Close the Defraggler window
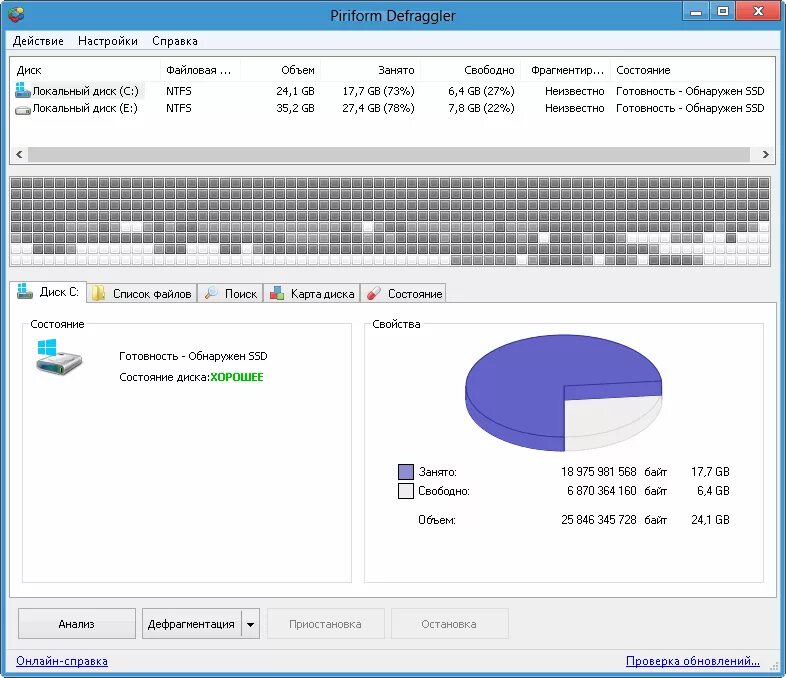Viewport: 786px width, 678px height. 758,11
